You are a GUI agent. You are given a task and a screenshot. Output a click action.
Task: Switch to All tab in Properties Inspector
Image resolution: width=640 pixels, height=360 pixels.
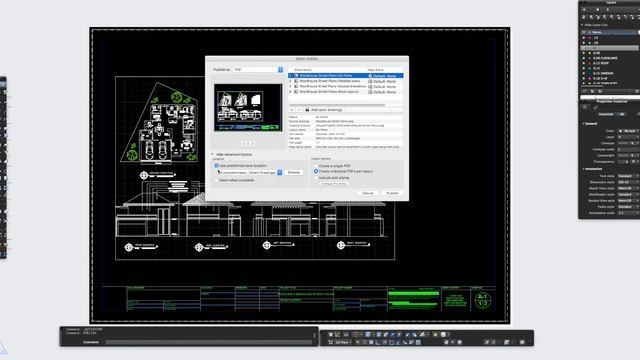[x=622, y=114]
